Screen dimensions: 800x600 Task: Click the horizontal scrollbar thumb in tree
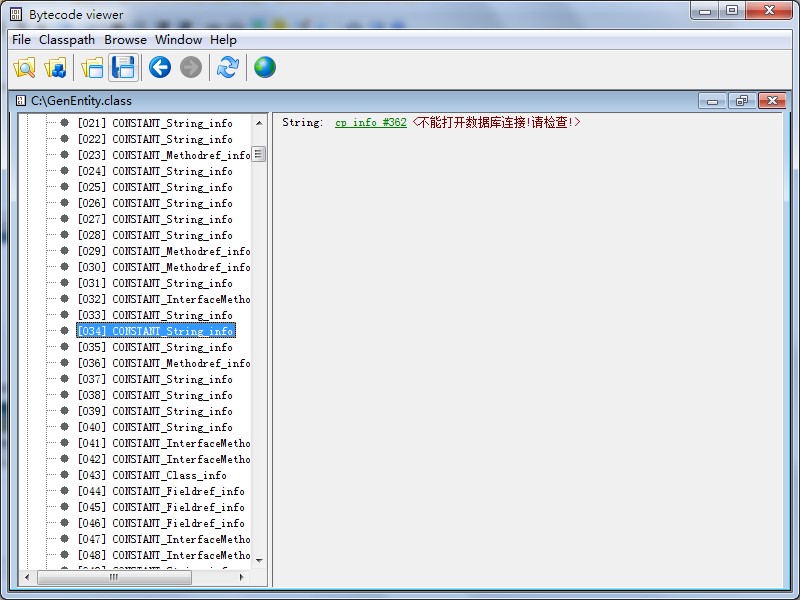pos(114,577)
